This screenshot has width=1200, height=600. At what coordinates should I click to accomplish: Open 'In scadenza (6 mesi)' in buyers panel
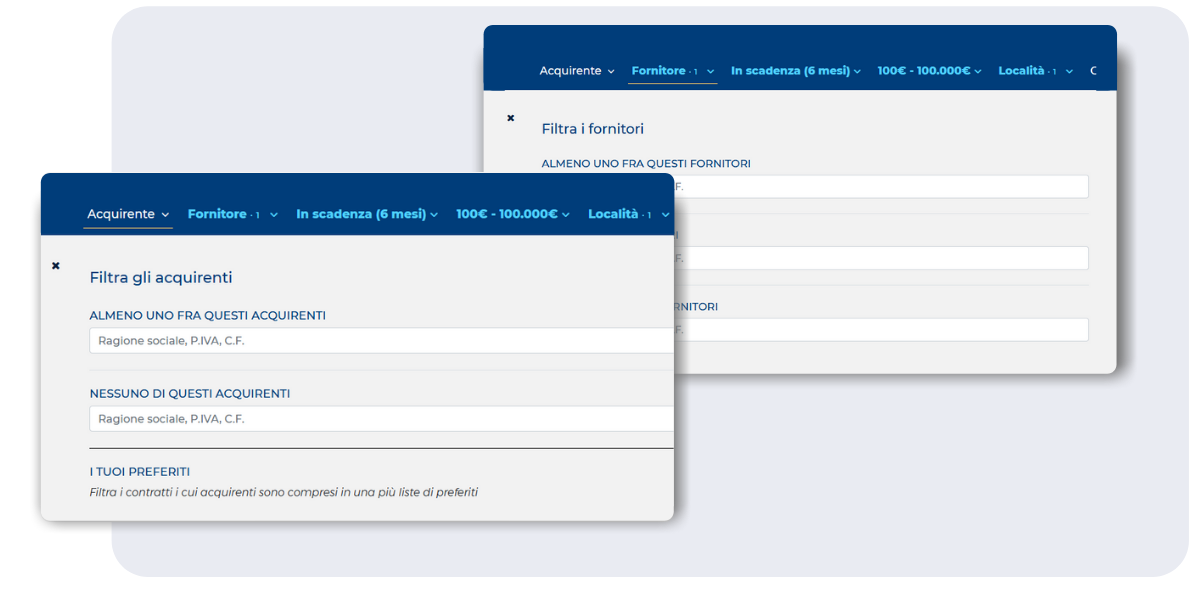[361, 214]
